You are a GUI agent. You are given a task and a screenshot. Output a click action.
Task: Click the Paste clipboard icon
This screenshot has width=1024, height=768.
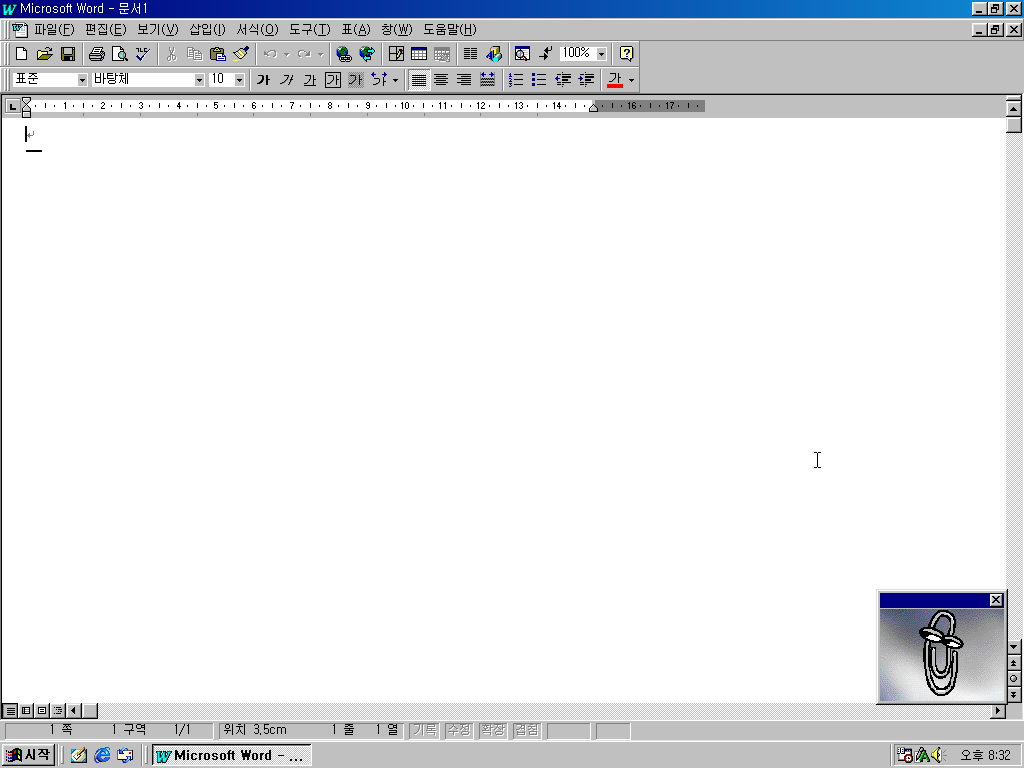pos(217,54)
